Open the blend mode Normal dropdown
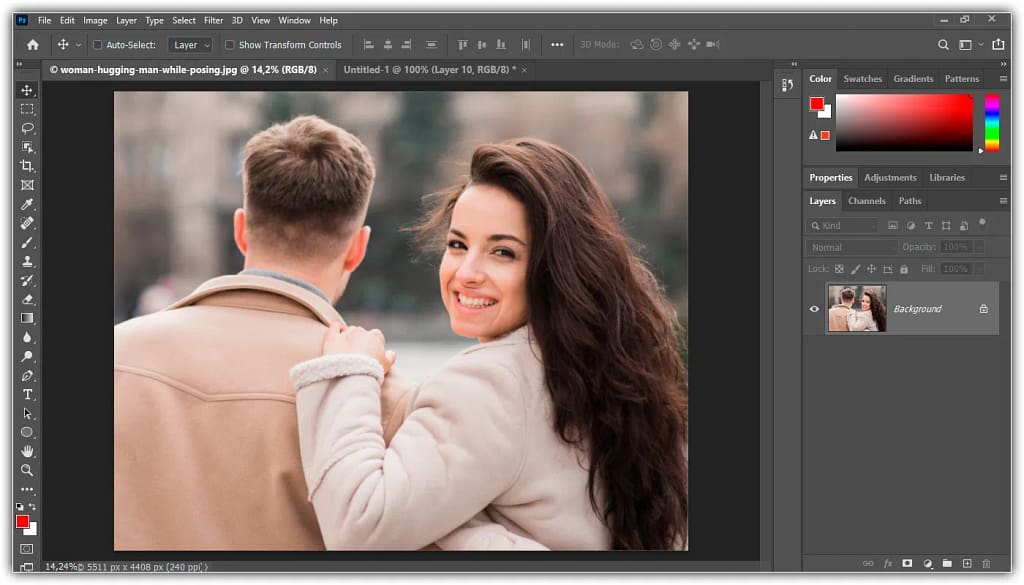The image size is (1024, 585). [x=852, y=246]
